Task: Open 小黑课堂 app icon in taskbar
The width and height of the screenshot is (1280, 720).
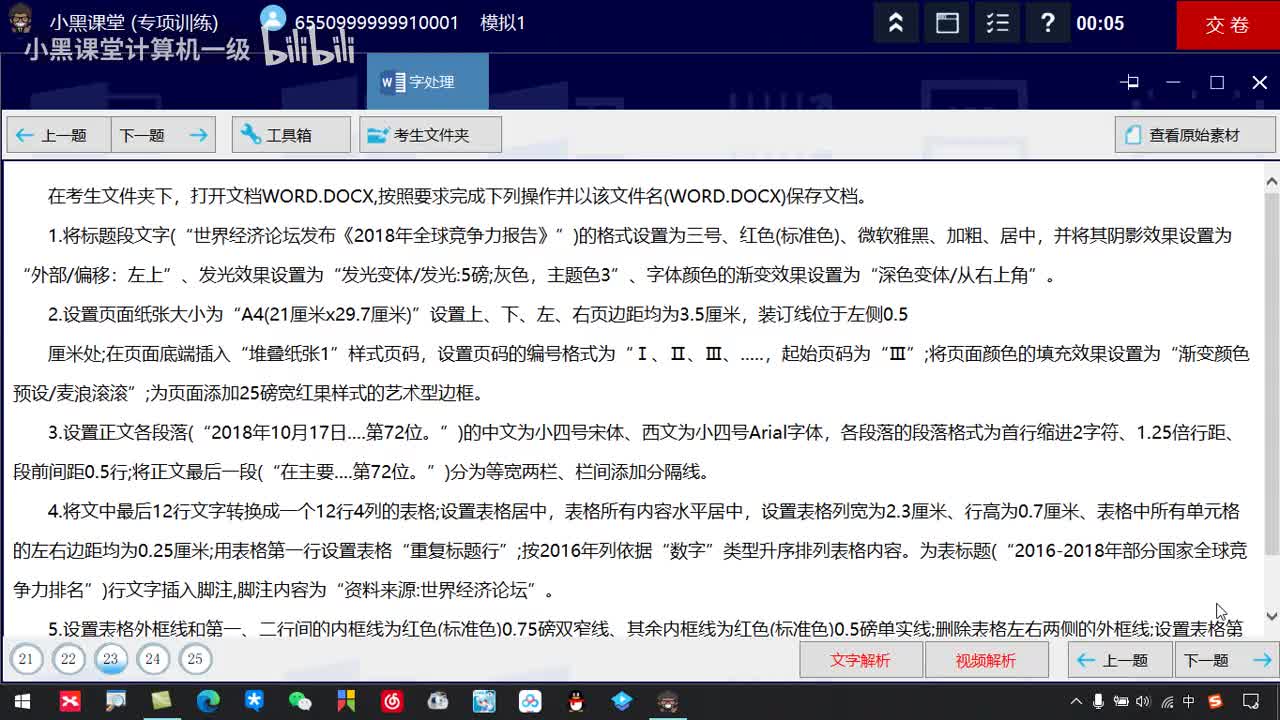Action: click(668, 701)
